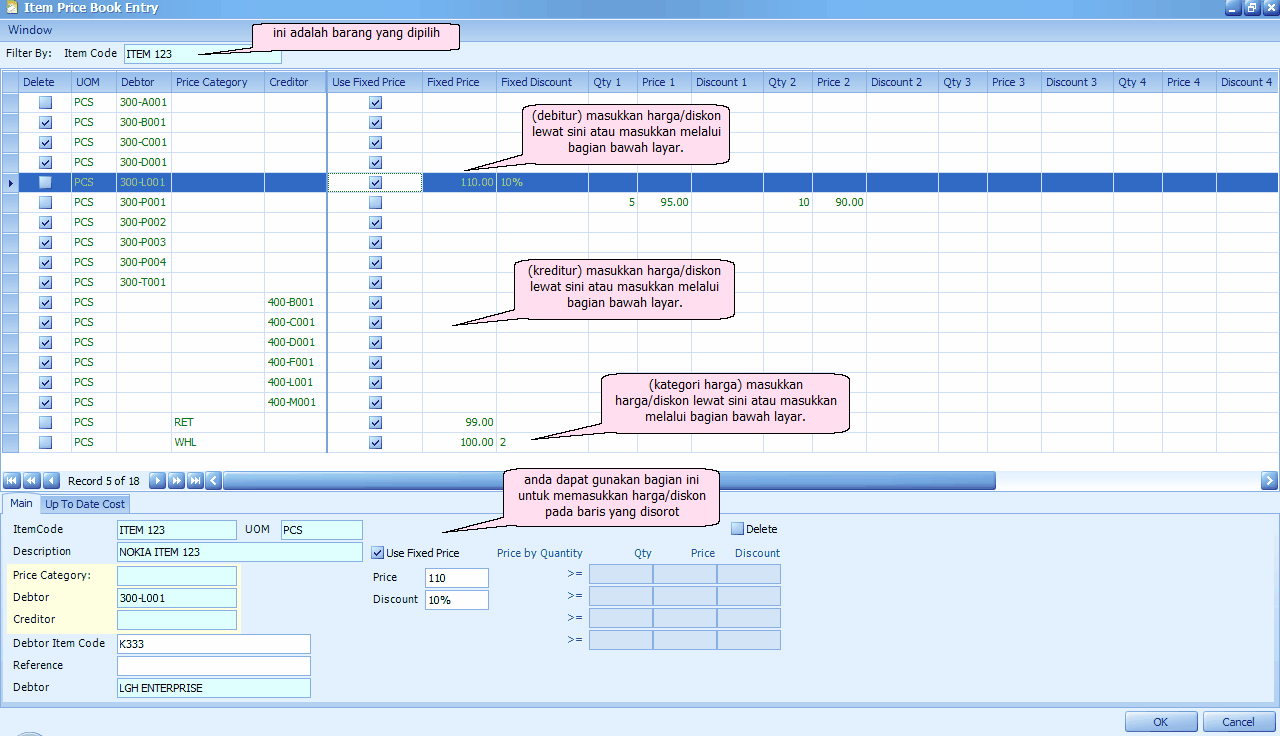The image size is (1280, 738).
Task: Go to the previous record
Action: point(51,481)
